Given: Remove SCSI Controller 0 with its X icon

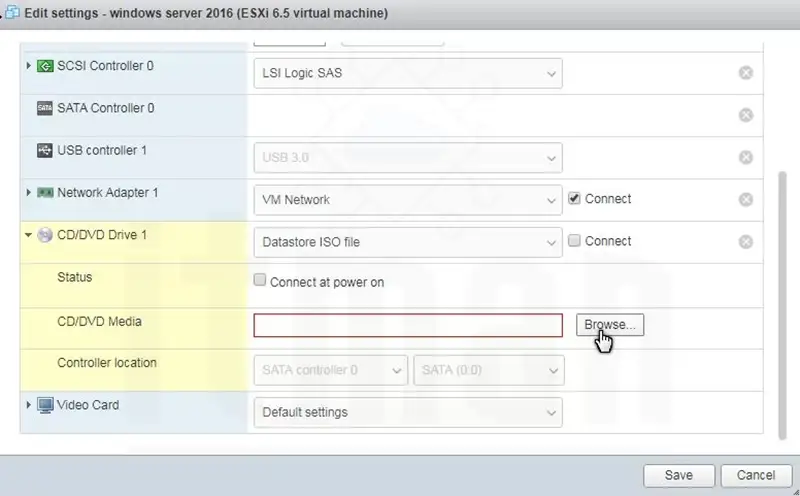Looking at the screenshot, I should pyautogui.click(x=745, y=73).
